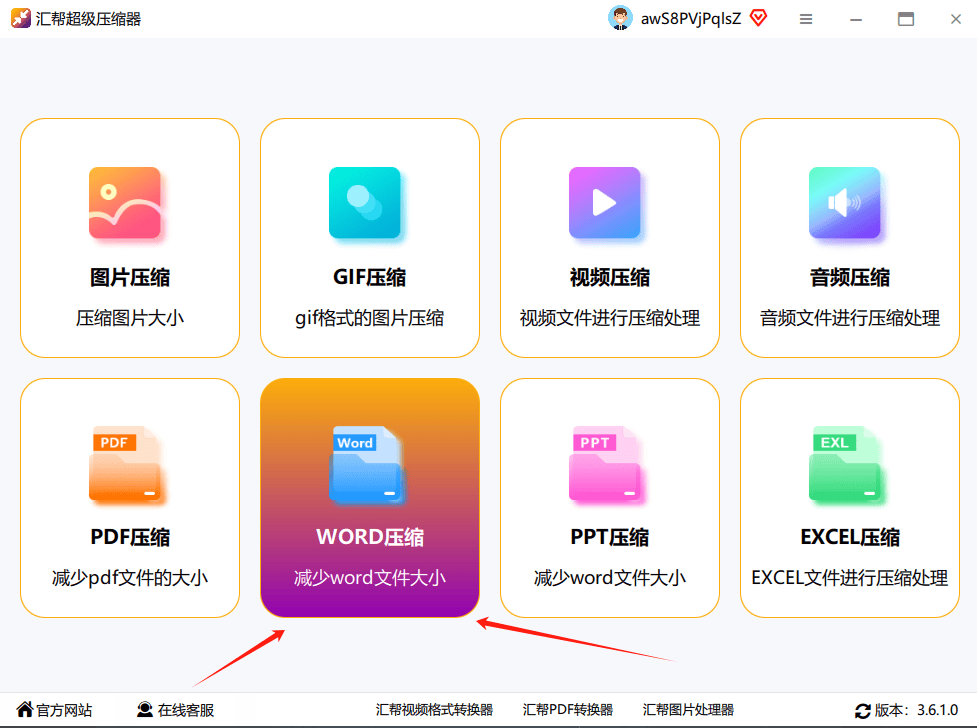
Task: Open the user avatar profile icon
Action: (x=619, y=17)
